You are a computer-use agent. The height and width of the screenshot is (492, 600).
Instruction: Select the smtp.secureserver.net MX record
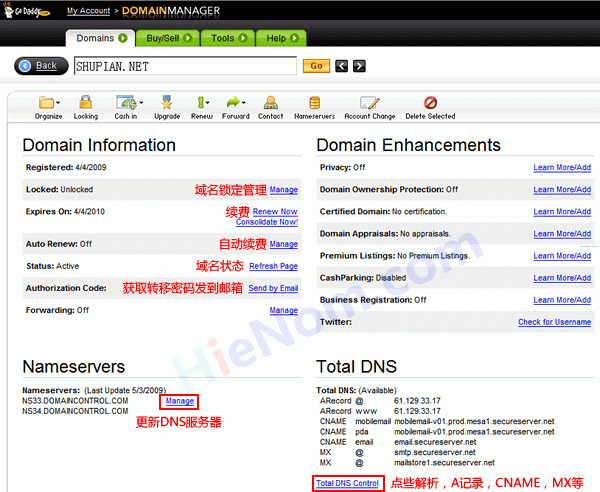pos(435,453)
